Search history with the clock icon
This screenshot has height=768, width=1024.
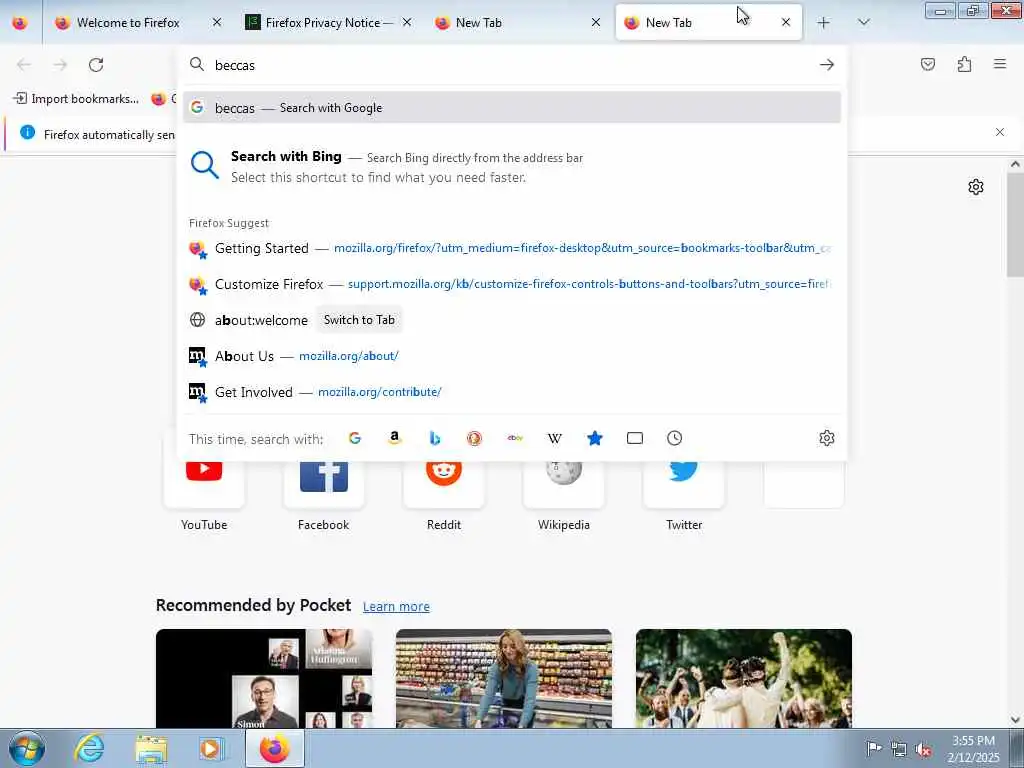[675, 438]
